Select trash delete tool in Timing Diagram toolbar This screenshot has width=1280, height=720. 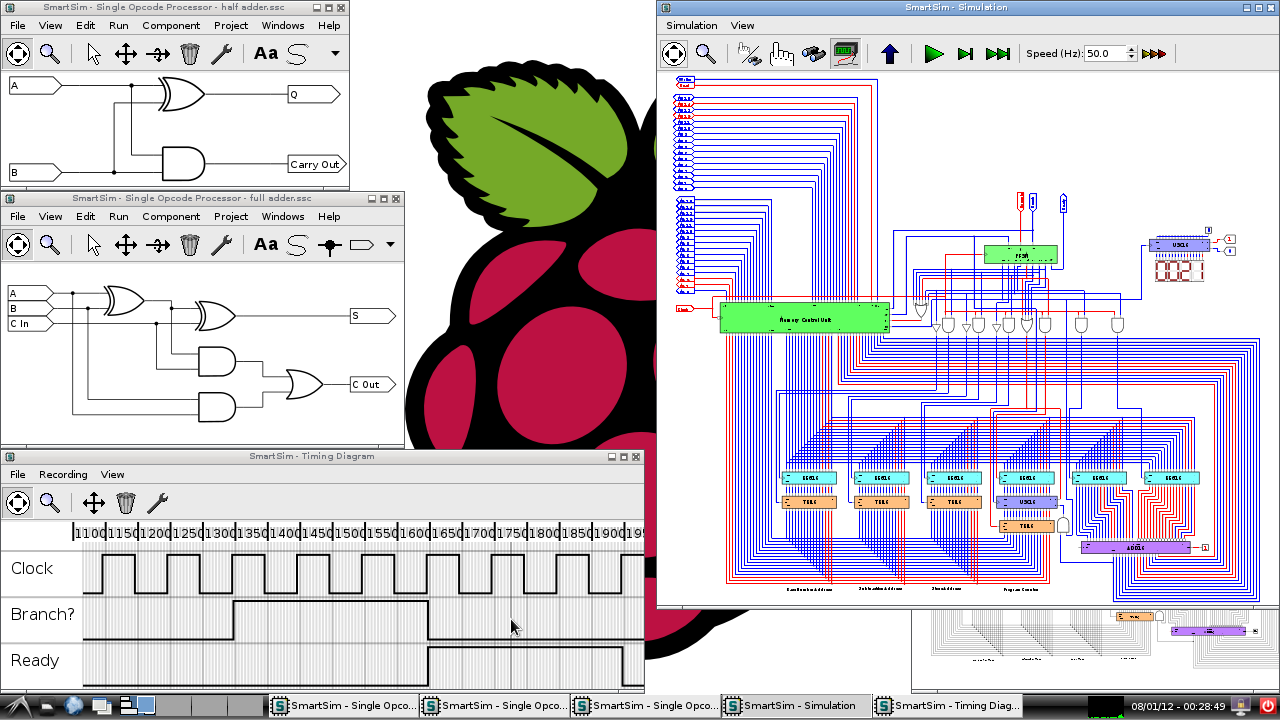(x=126, y=502)
